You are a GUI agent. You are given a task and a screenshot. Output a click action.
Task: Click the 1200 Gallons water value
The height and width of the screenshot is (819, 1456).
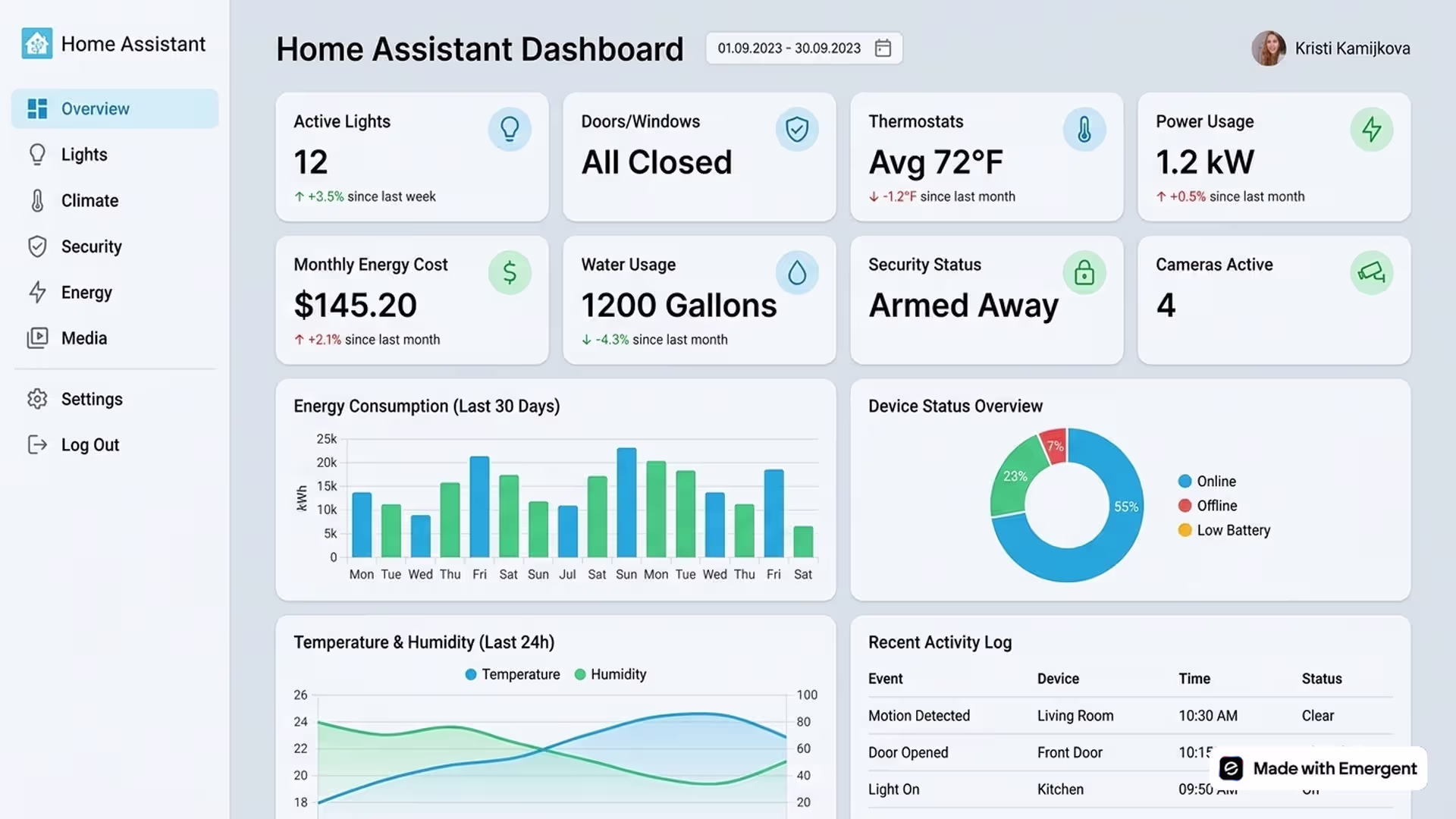point(679,306)
